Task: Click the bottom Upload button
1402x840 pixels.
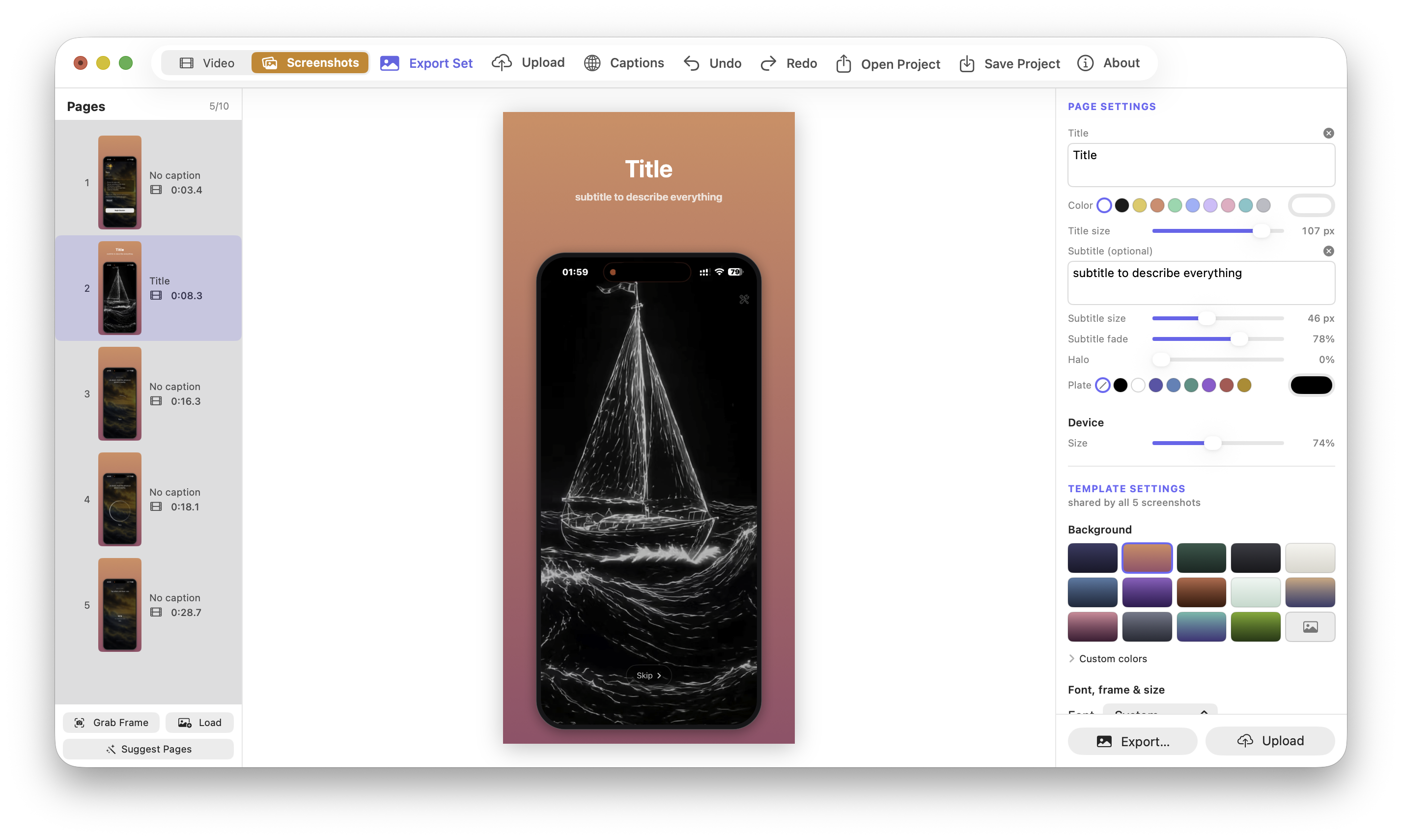Action: pyautogui.click(x=1269, y=741)
